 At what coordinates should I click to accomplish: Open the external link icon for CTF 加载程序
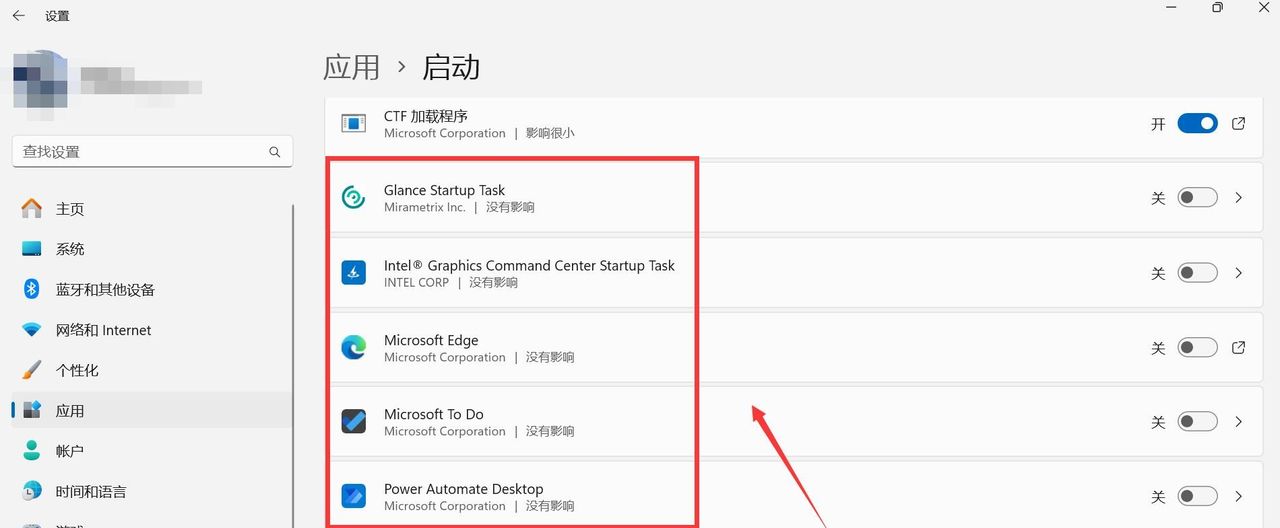pos(1238,124)
